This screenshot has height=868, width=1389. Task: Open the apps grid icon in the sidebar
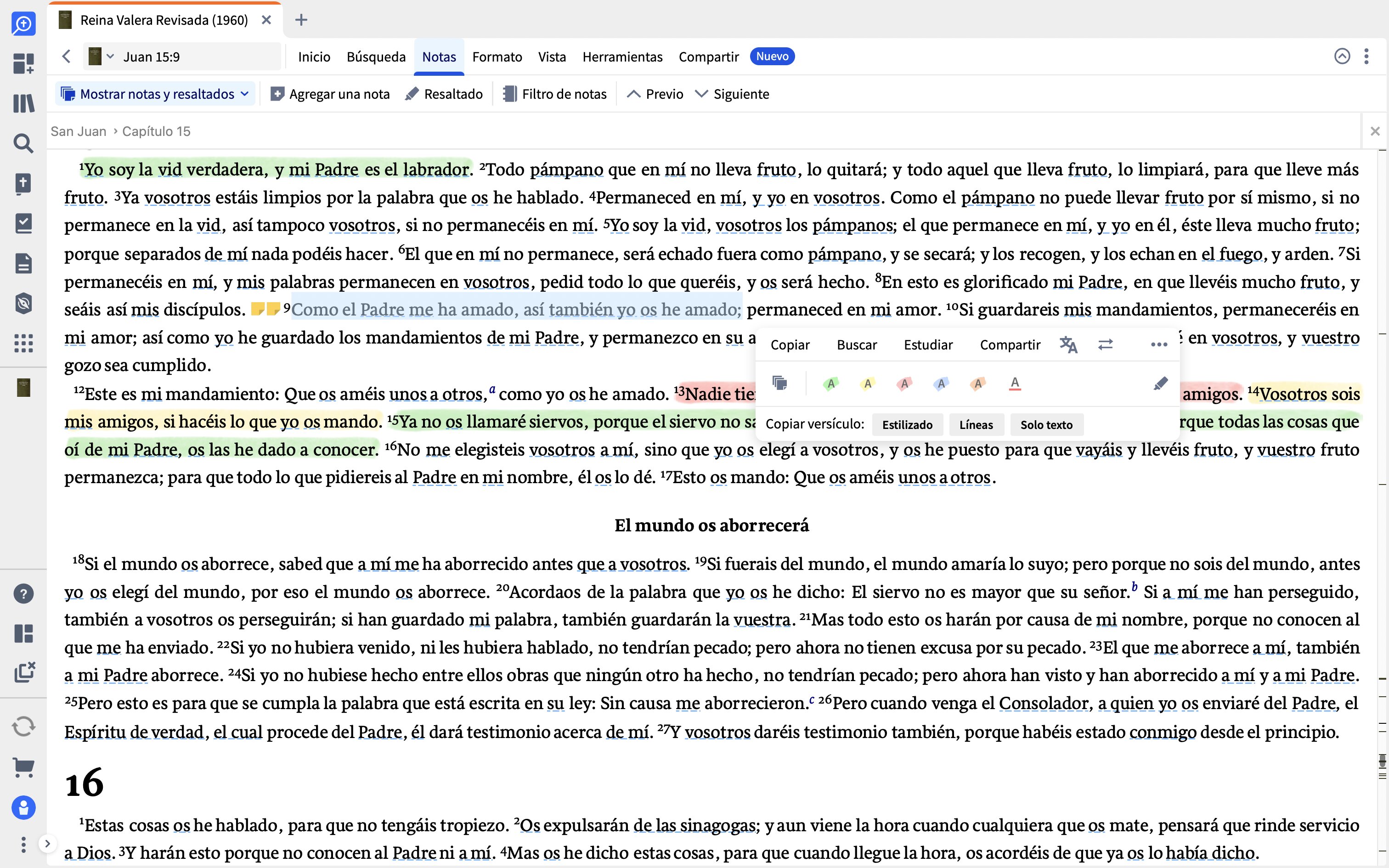point(23,343)
